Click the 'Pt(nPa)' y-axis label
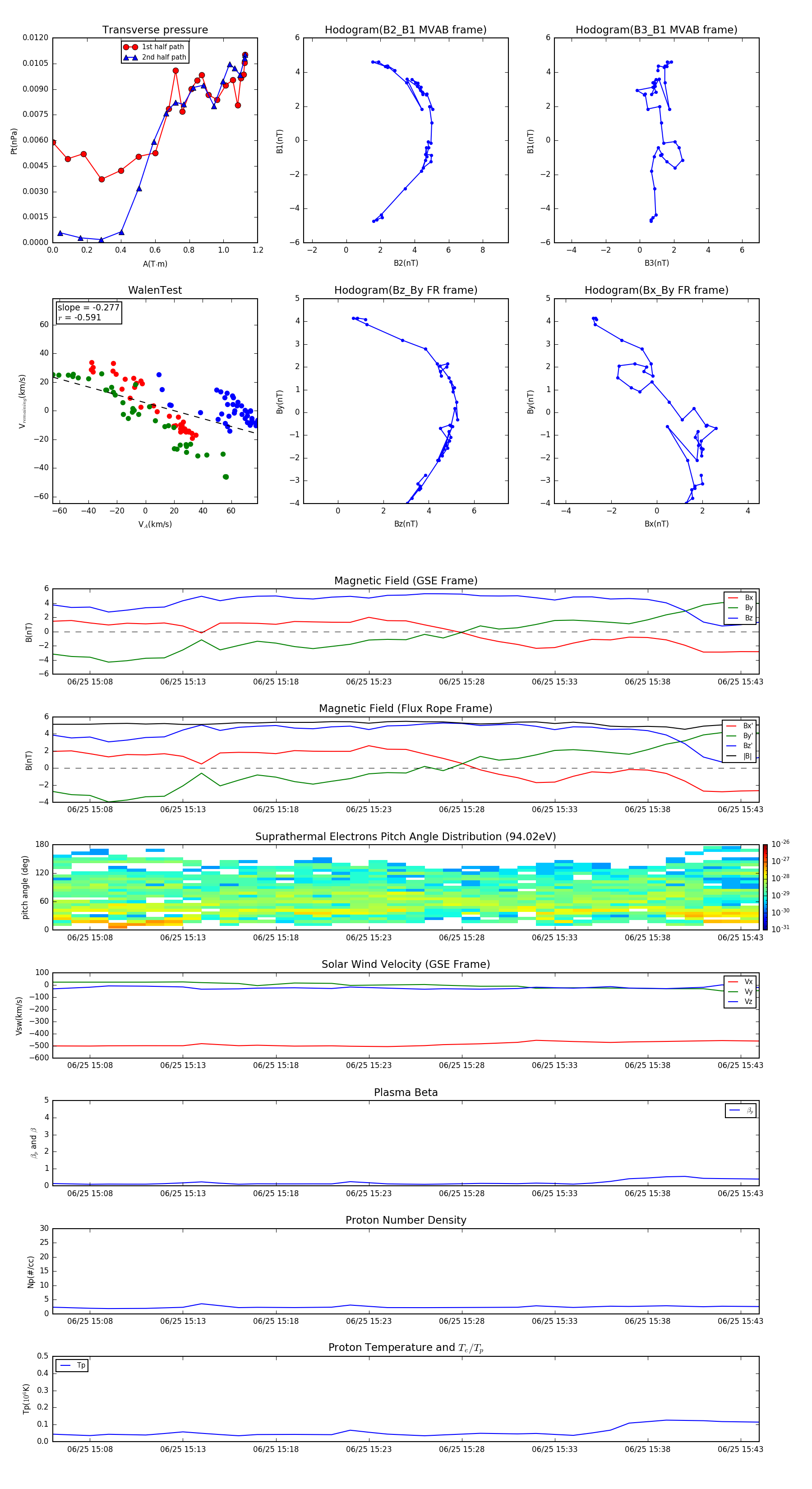The image size is (812, 1489). point(14,141)
